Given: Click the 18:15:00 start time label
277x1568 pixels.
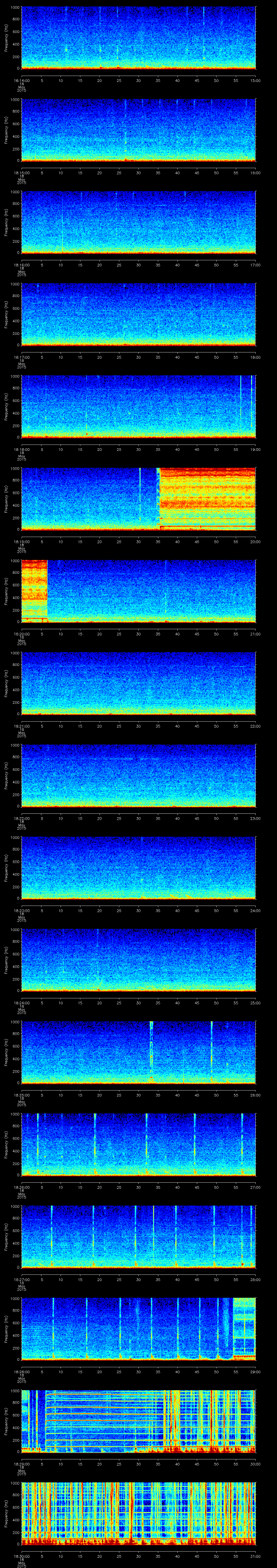Looking at the screenshot, I should 21,173.
